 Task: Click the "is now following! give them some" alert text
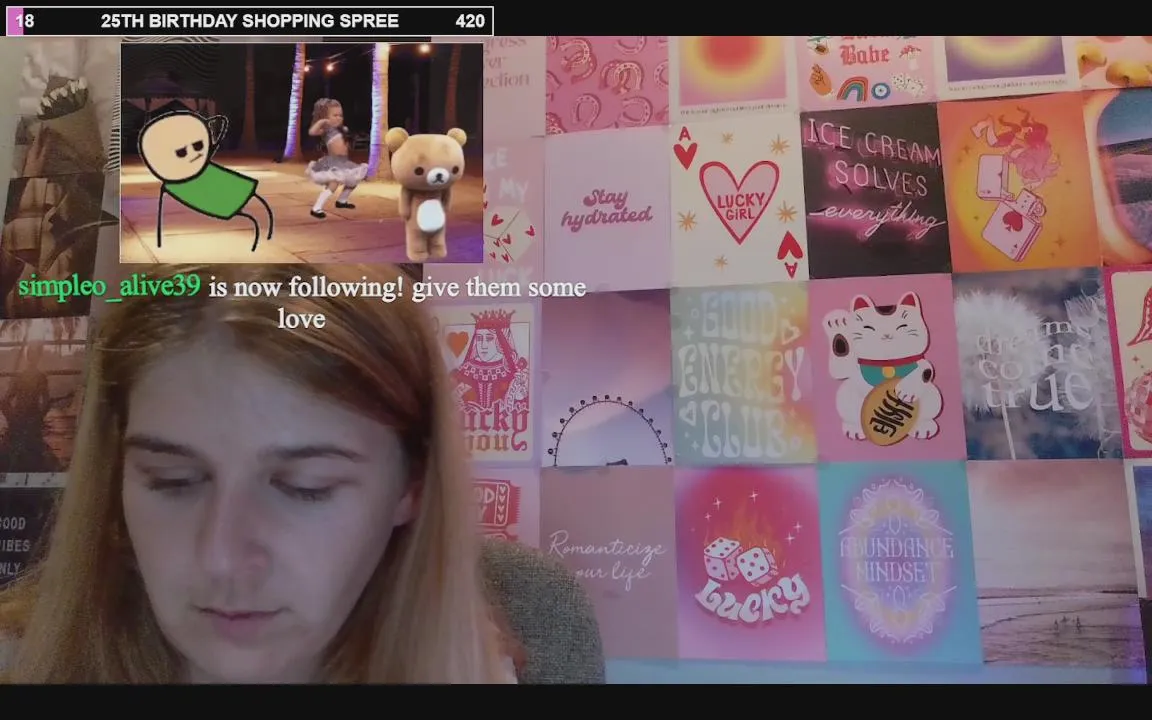point(397,287)
